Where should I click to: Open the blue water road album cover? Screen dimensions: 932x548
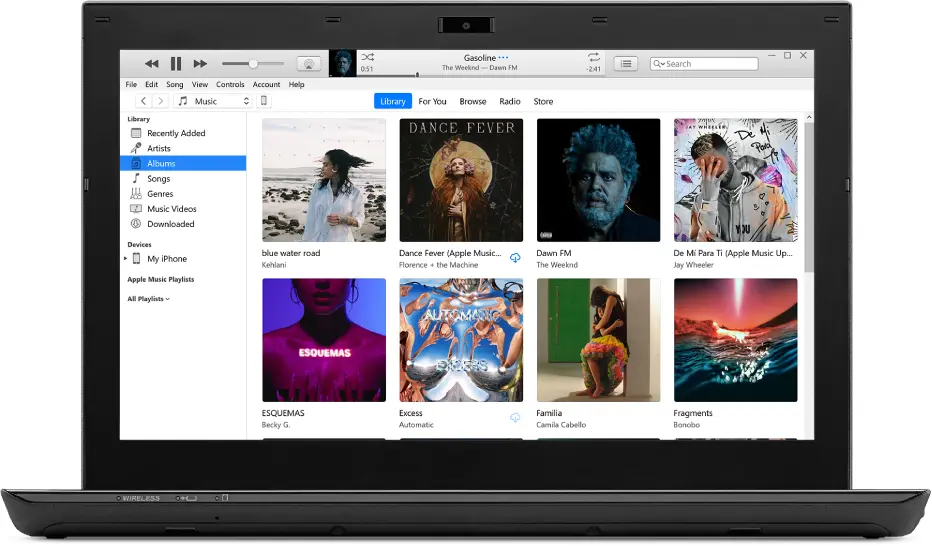point(324,180)
